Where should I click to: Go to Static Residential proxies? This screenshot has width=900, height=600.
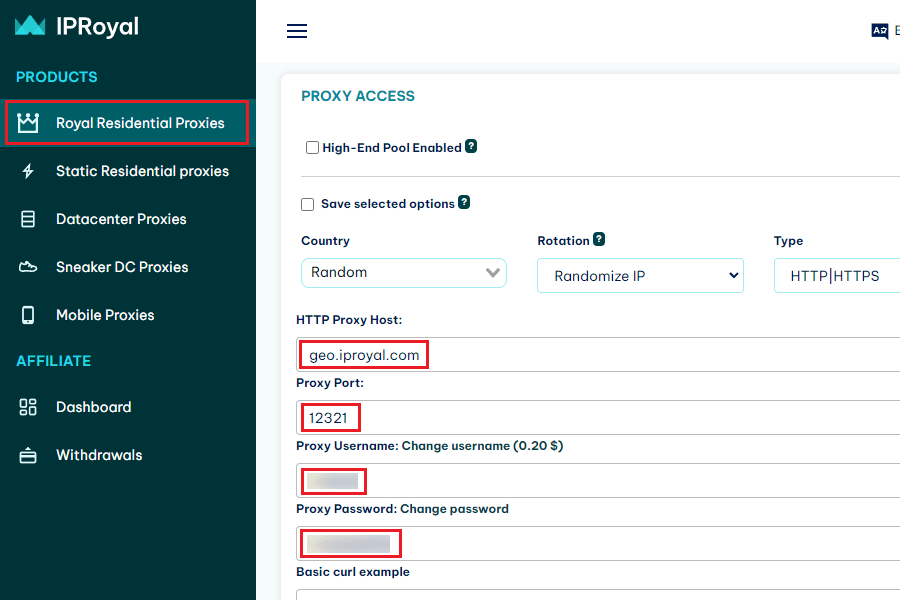[x=127, y=171]
